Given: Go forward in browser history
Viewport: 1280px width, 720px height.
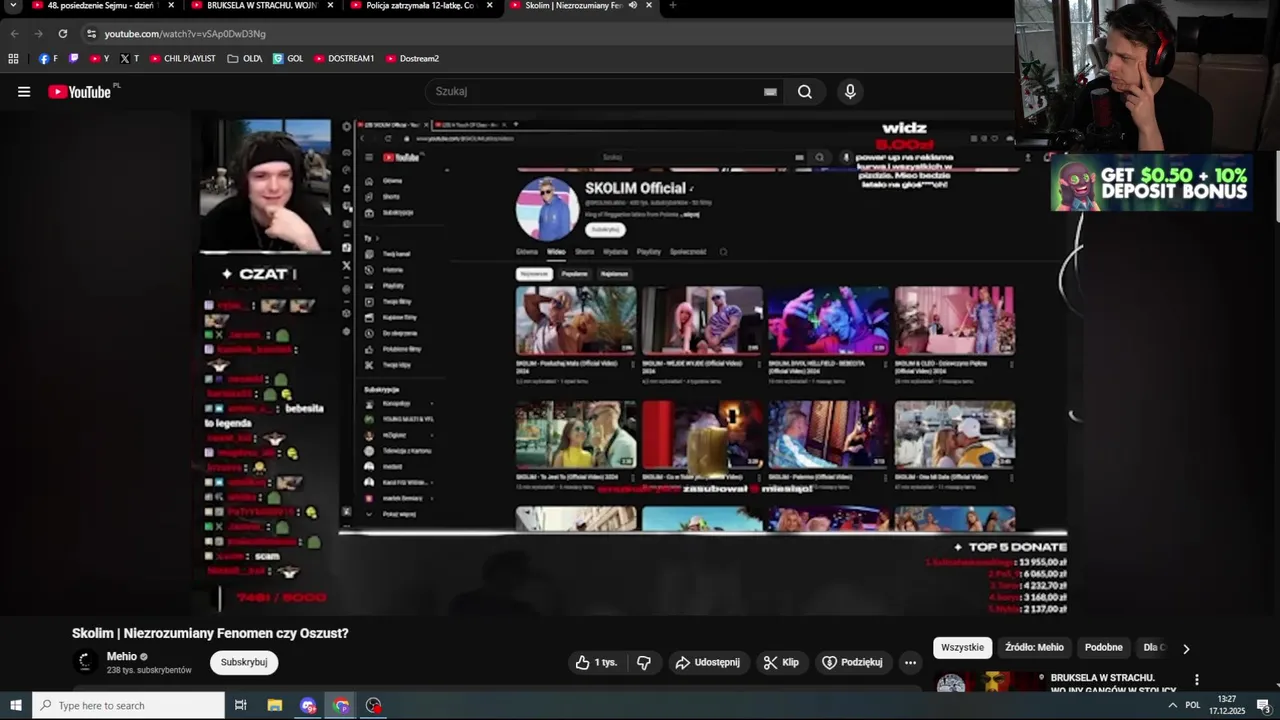Looking at the screenshot, I should pos(38,33).
